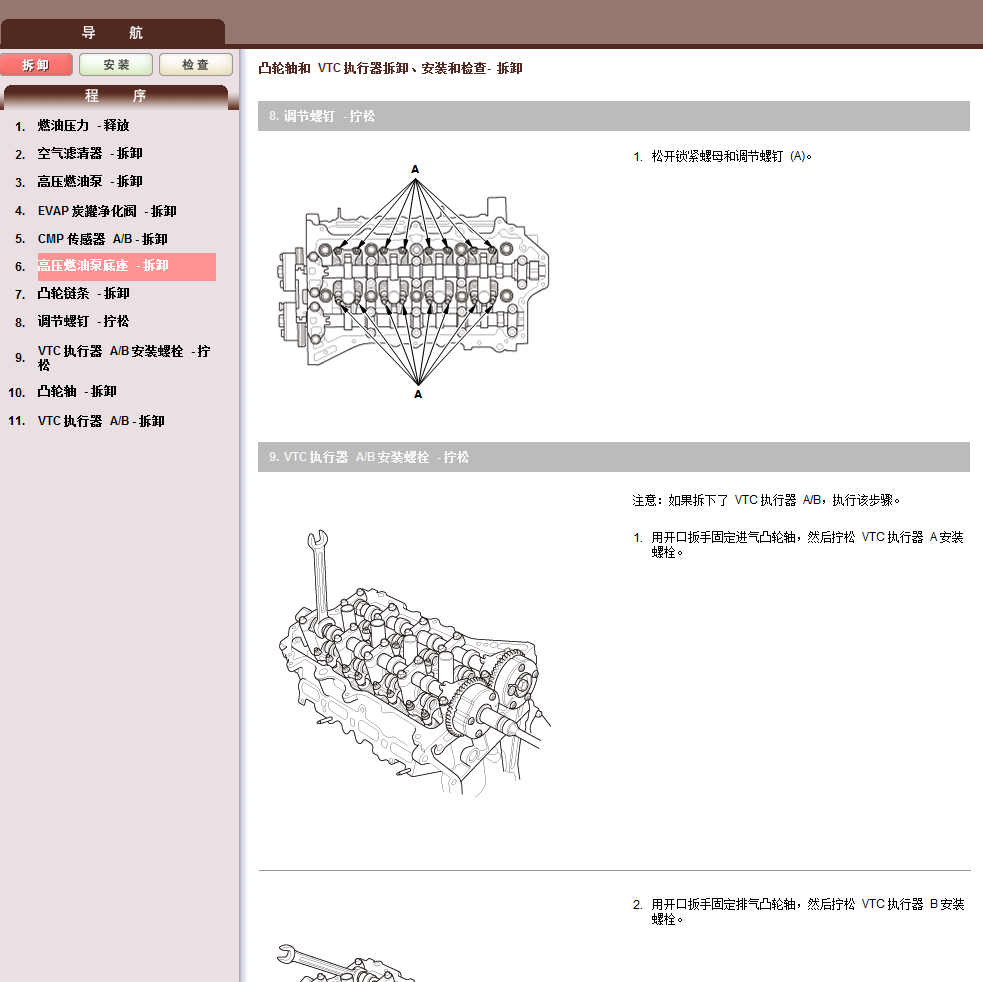983x982 pixels.
Task: Click the partially visible exhaust camshaft illustration
Action: pyautogui.click(x=345, y=963)
